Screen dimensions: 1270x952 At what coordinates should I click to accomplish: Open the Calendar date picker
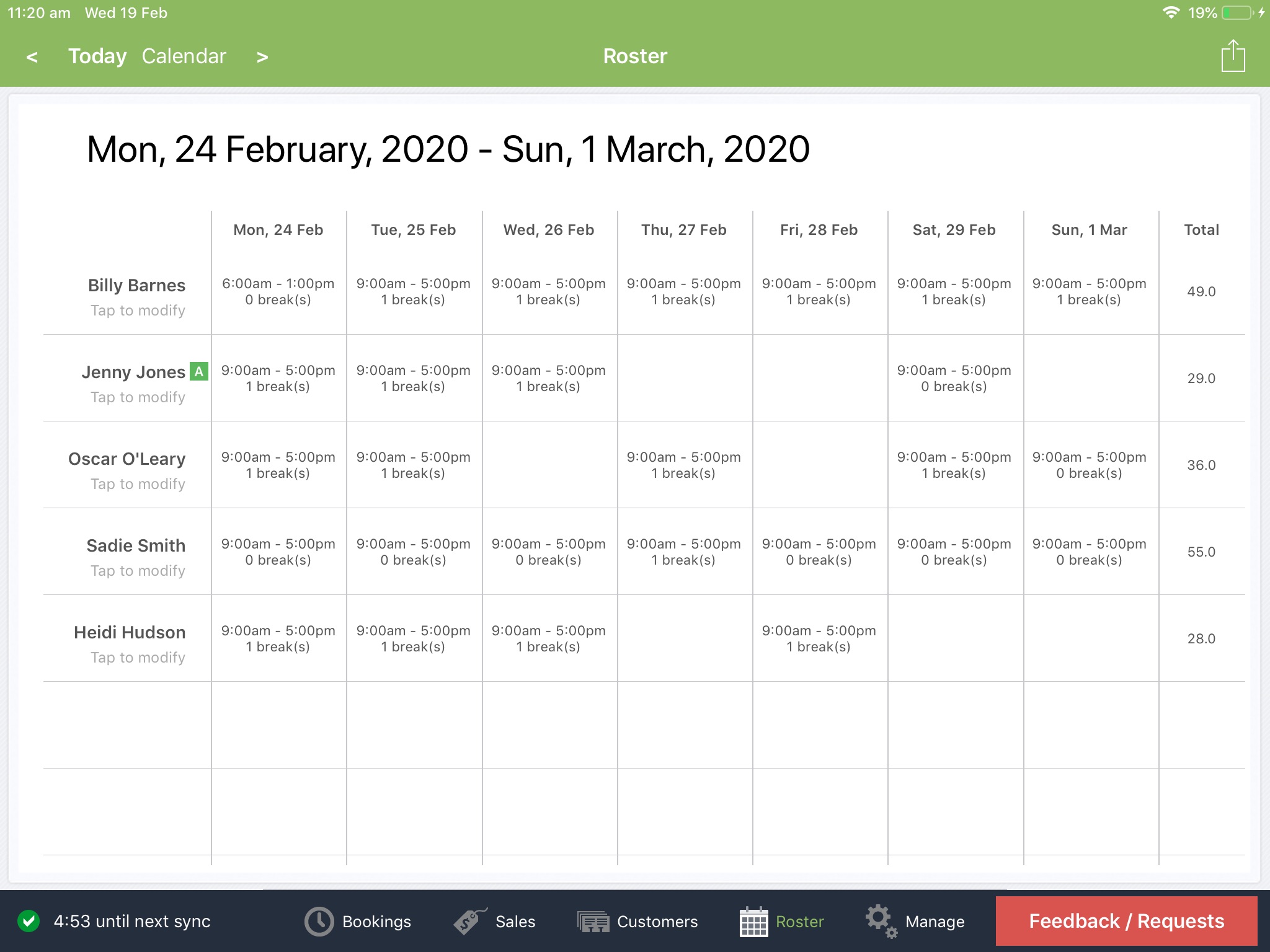coord(184,56)
